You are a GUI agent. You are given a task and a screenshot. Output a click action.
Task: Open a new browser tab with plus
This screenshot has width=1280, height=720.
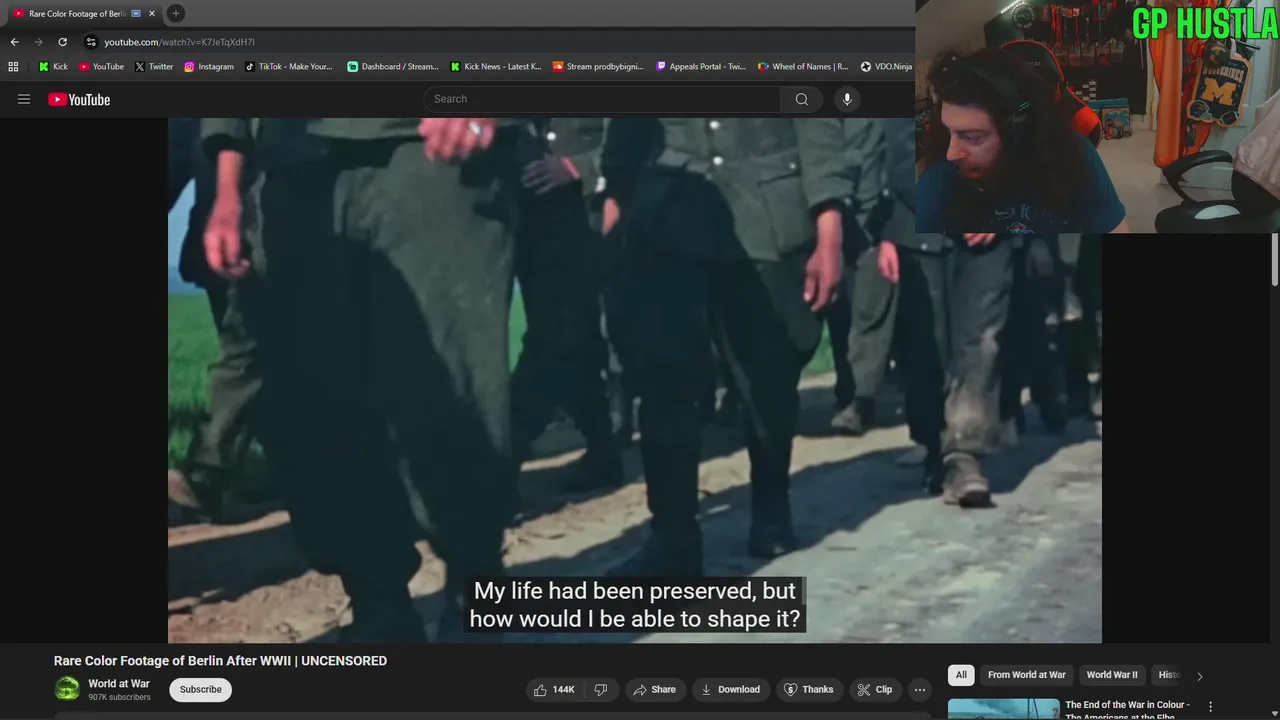tap(176, 13)
